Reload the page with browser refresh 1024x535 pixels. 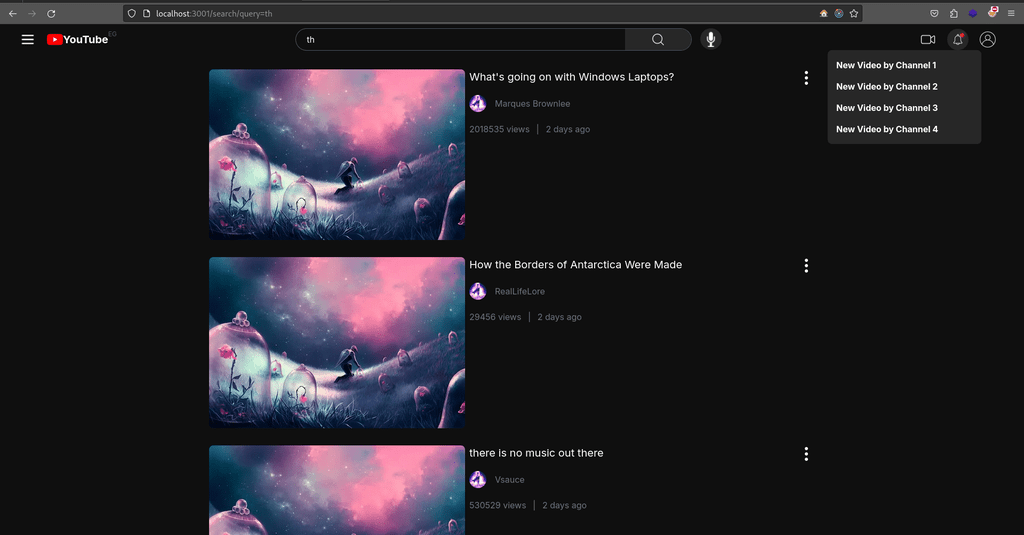coord(51,13)
